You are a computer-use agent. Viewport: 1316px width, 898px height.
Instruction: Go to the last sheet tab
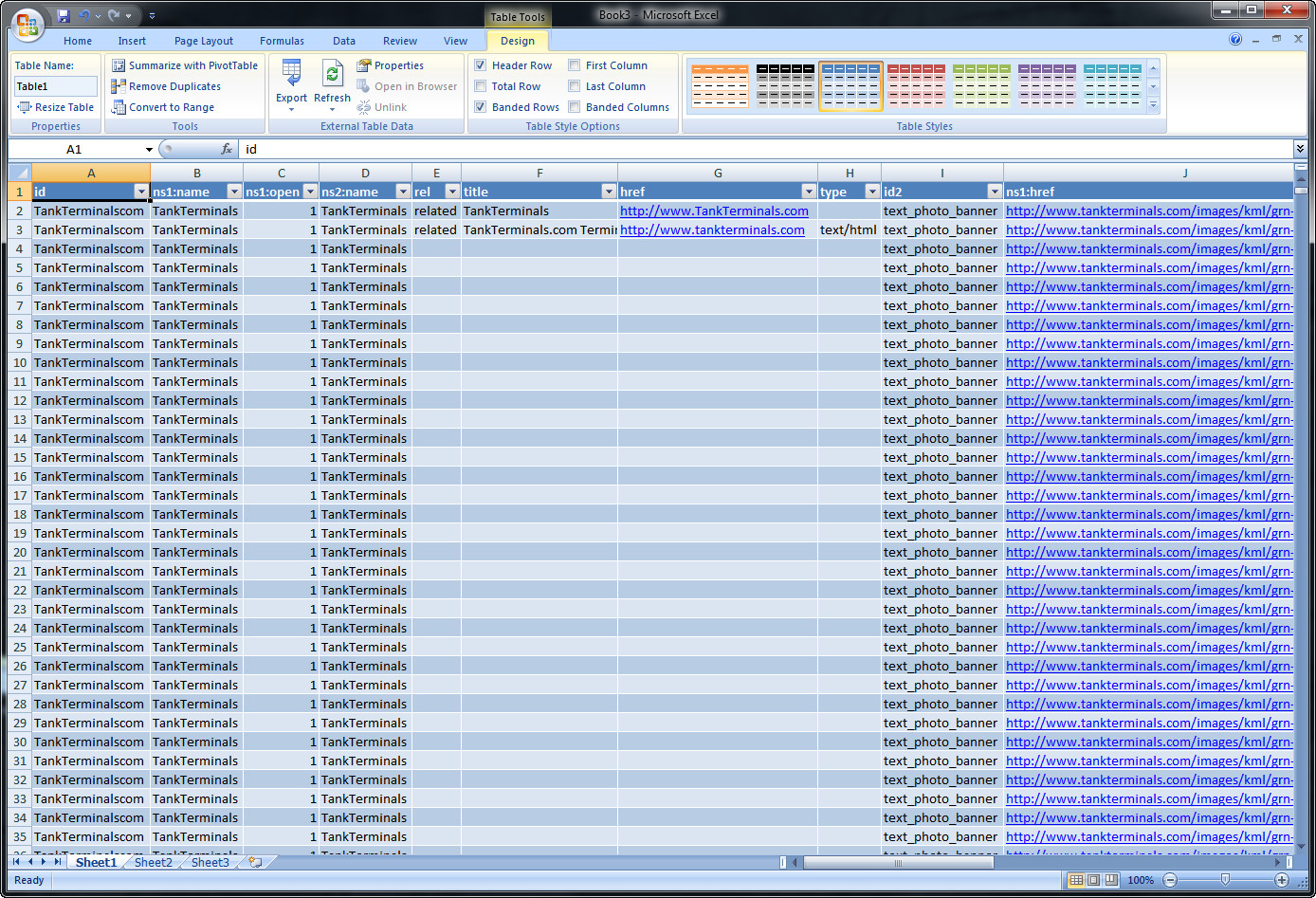(x=58, y=862)
